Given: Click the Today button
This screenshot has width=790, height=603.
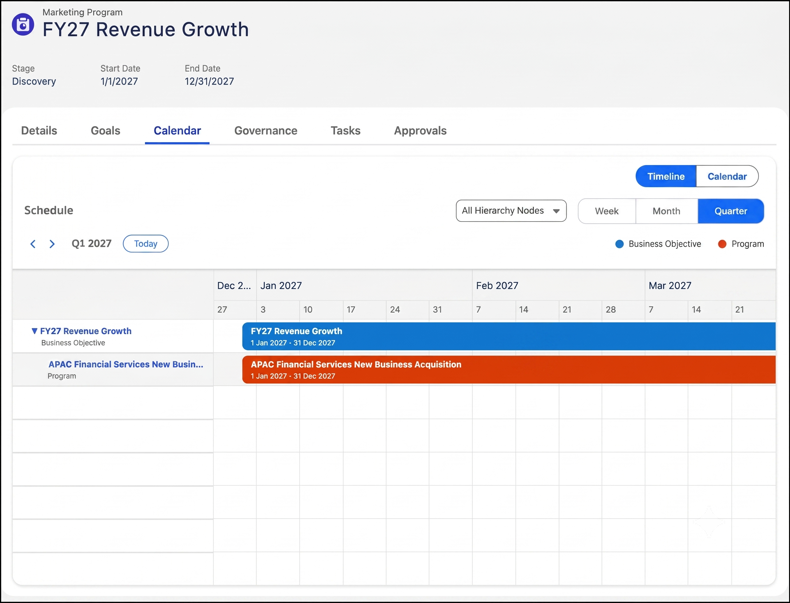Looking at the screenshot, I should (x=146, y=244).
